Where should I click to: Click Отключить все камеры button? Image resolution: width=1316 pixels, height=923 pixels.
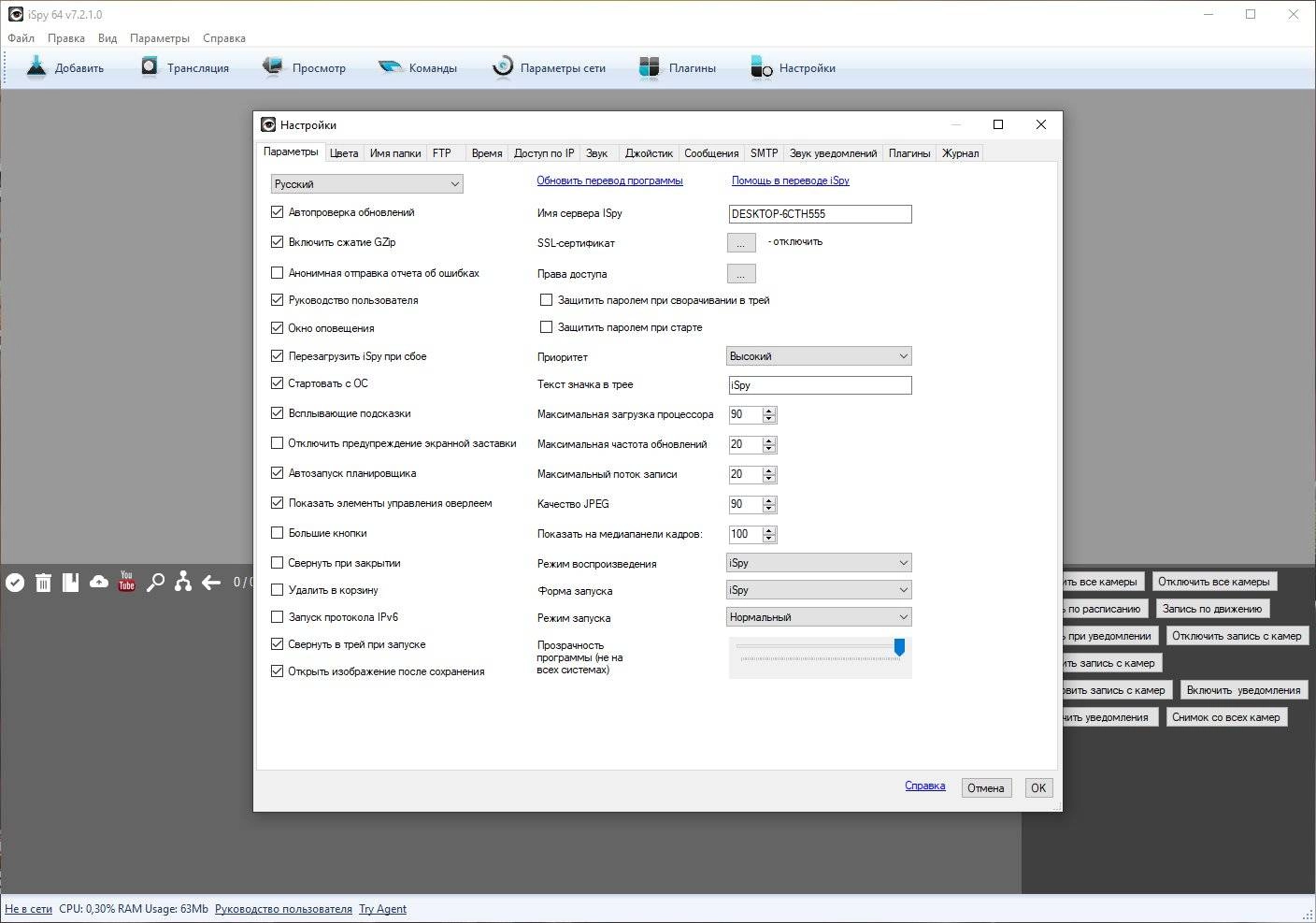[x=1214, y=582]
